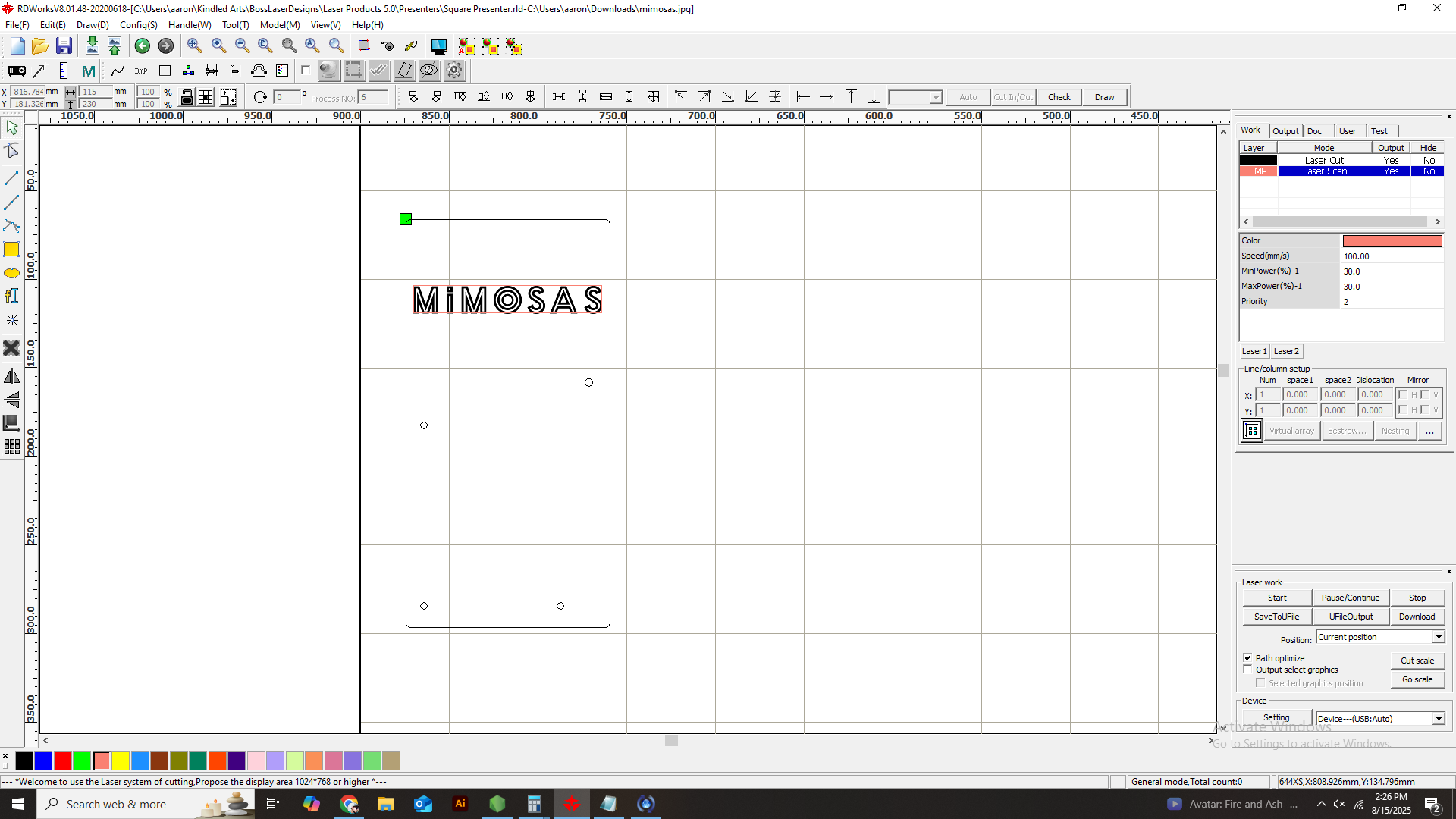Zoom out with the minus magnifier icon
1456x819 pixels.
coord(242,46)
